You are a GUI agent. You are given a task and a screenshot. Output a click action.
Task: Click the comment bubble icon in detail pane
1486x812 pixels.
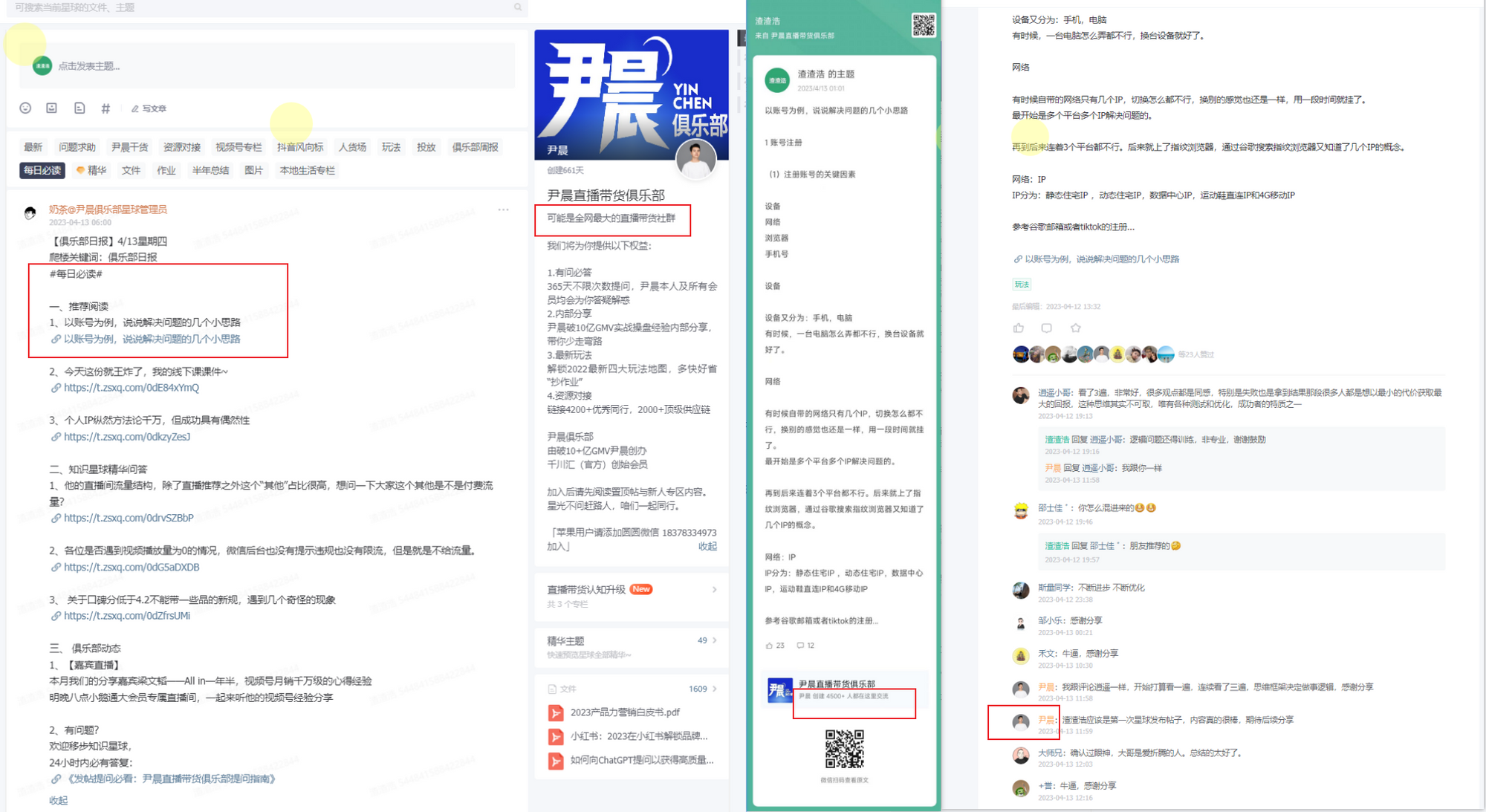coord(1046,328)
